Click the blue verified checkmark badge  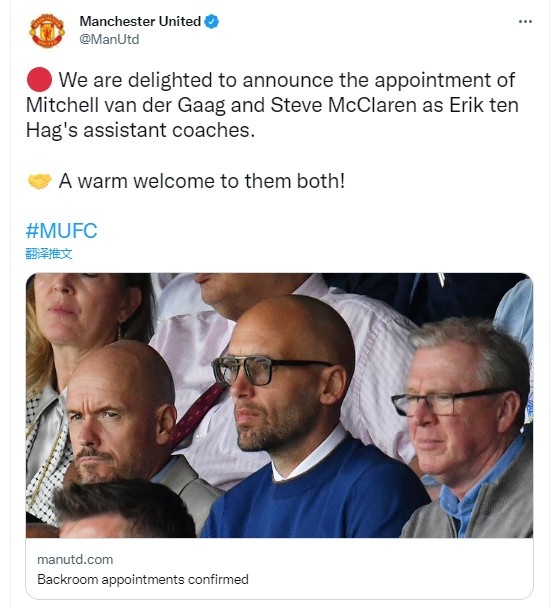coord(211,21)
